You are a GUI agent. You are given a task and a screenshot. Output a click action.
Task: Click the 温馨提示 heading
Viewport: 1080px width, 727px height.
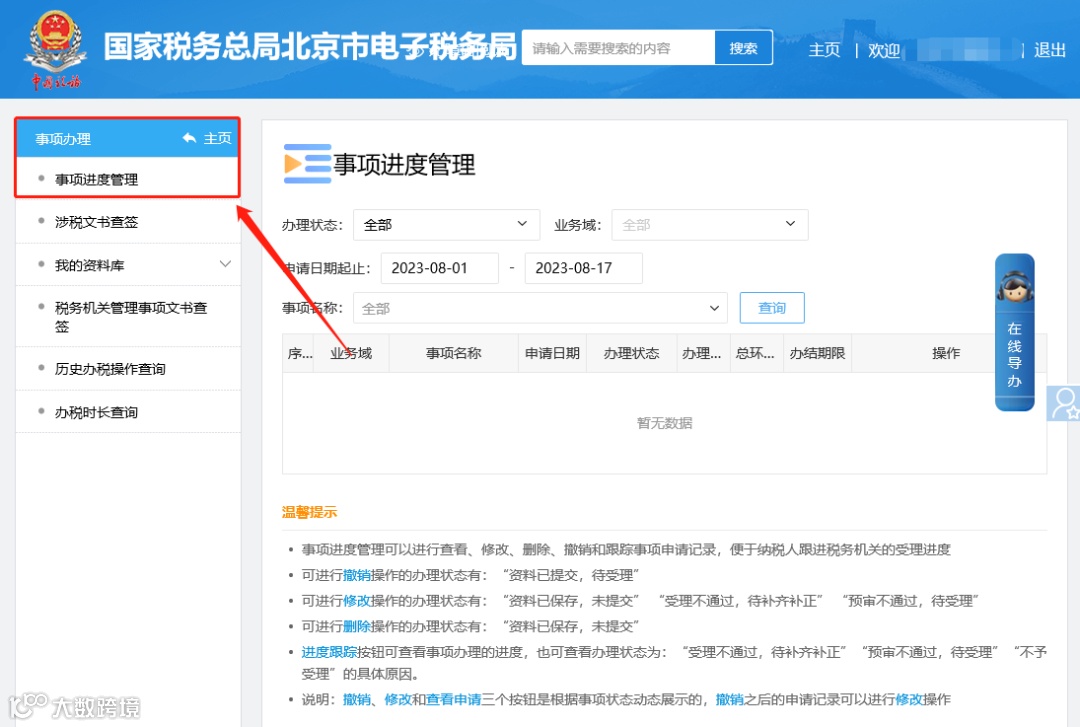309,512
